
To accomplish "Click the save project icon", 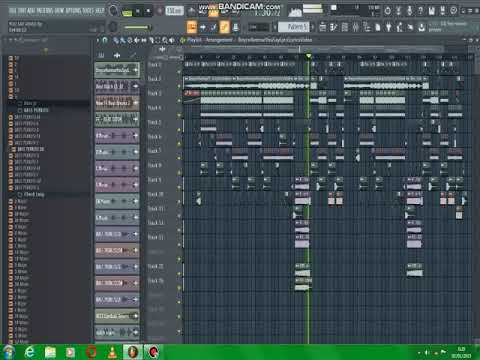I will [x=431, y=11].
